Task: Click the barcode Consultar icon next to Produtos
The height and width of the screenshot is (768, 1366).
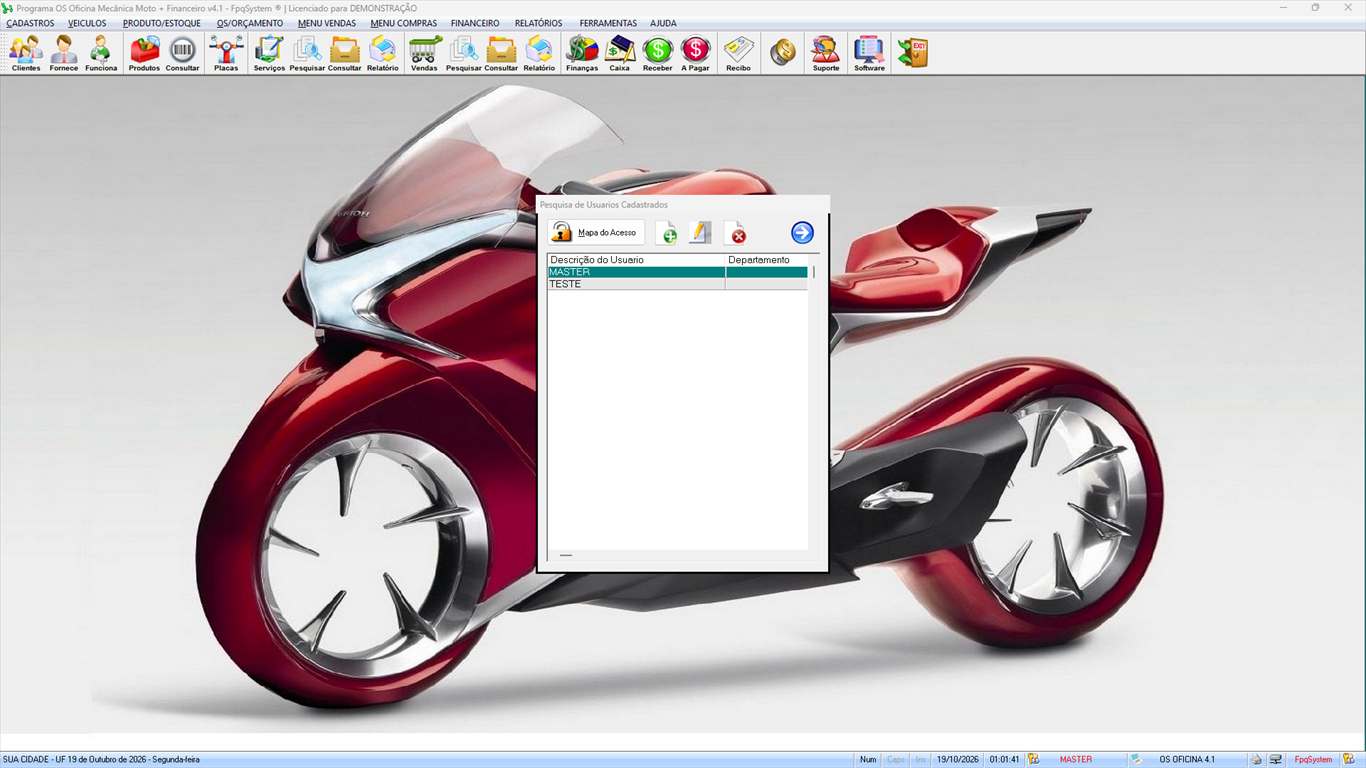Action: [182, 53]
